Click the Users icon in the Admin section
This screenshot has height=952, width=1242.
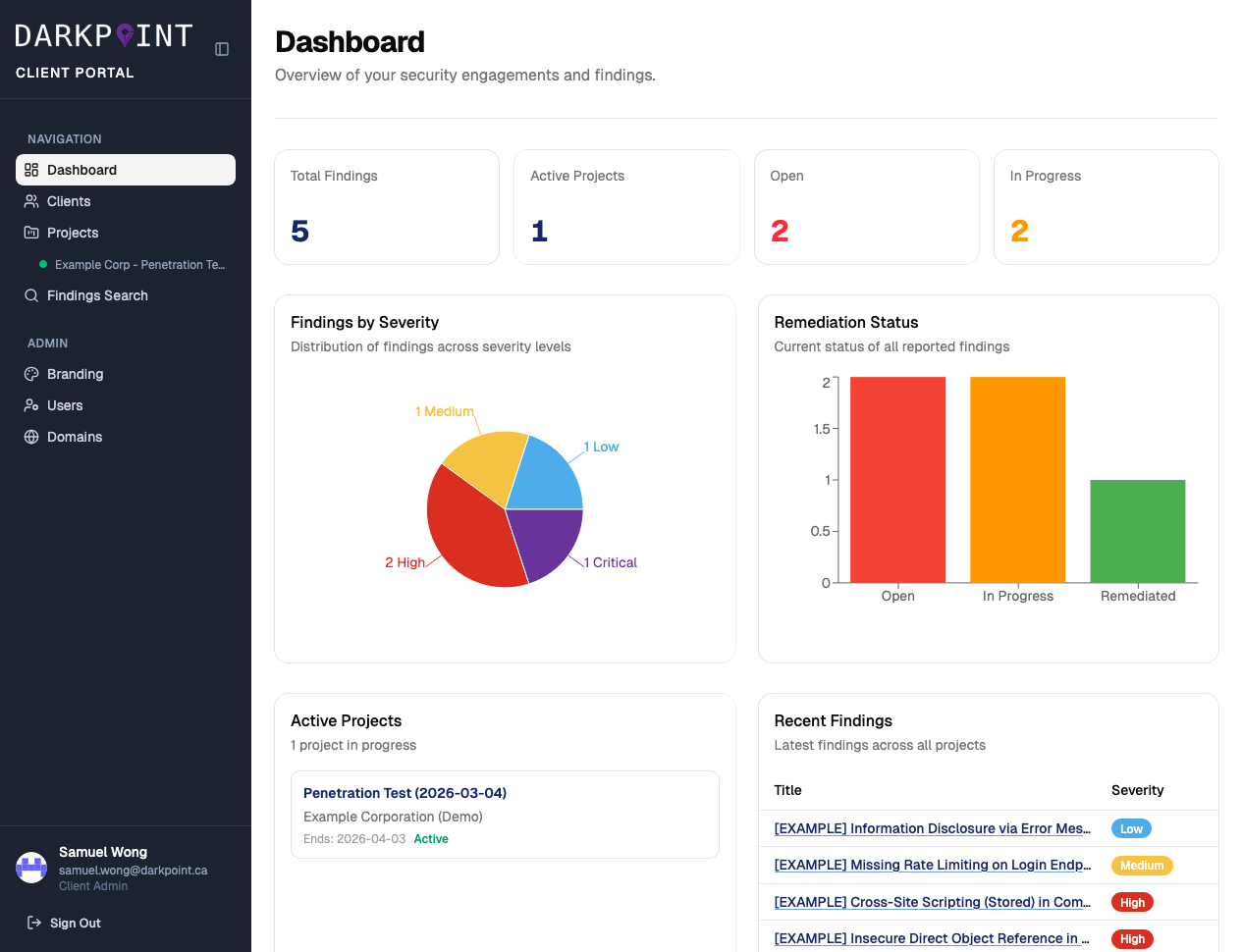coord(30,405)
